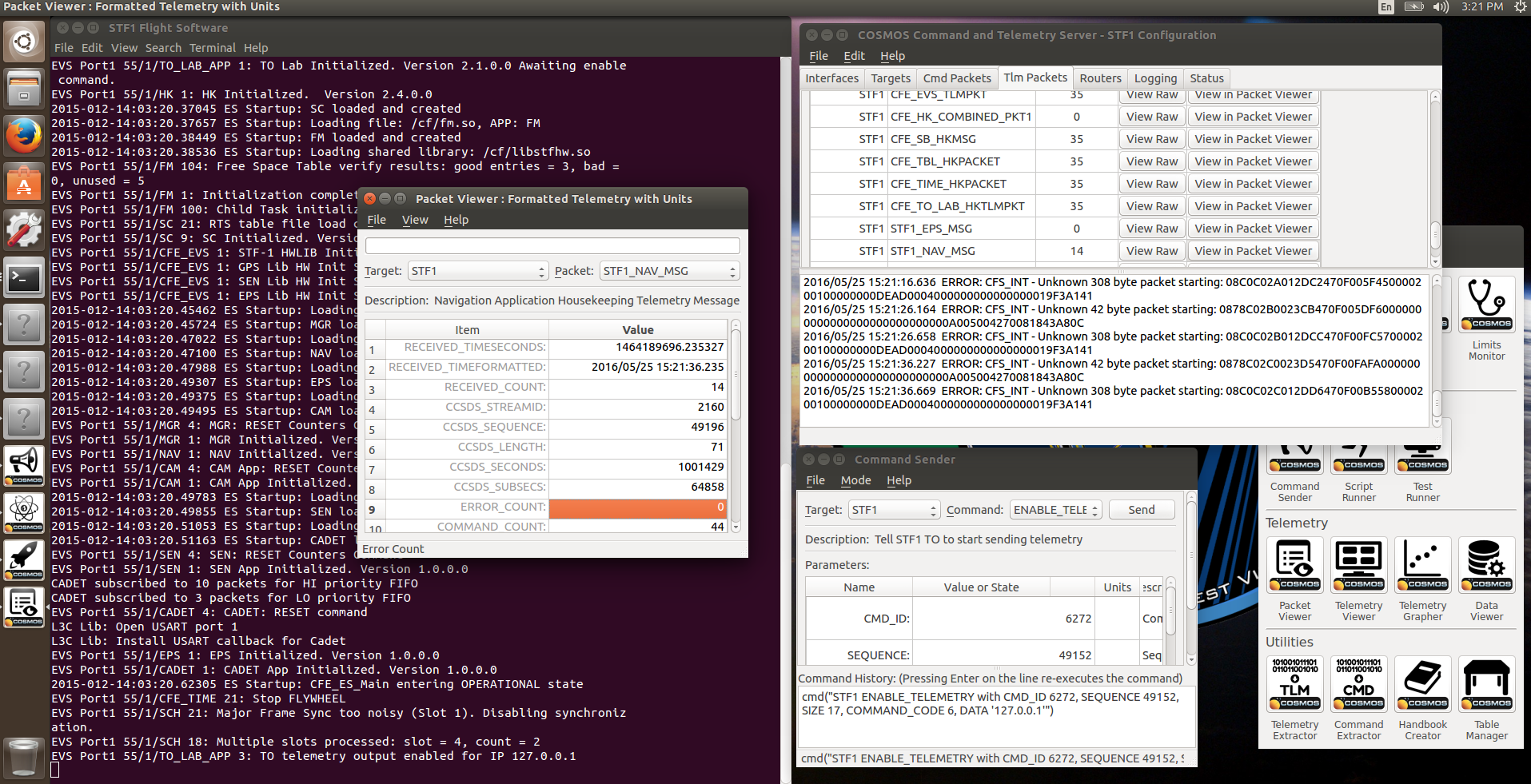This screenshot has height=784, width=1531.
Task: Click the CMD_ID value 6272 cell
Action: (x=1003, y=619)
